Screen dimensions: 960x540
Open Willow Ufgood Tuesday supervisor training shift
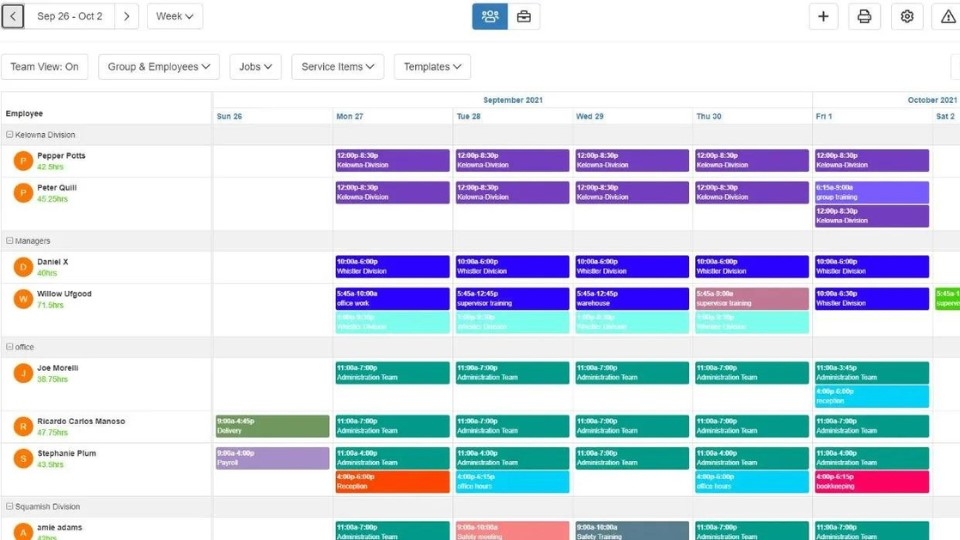(x=512, y=298)
